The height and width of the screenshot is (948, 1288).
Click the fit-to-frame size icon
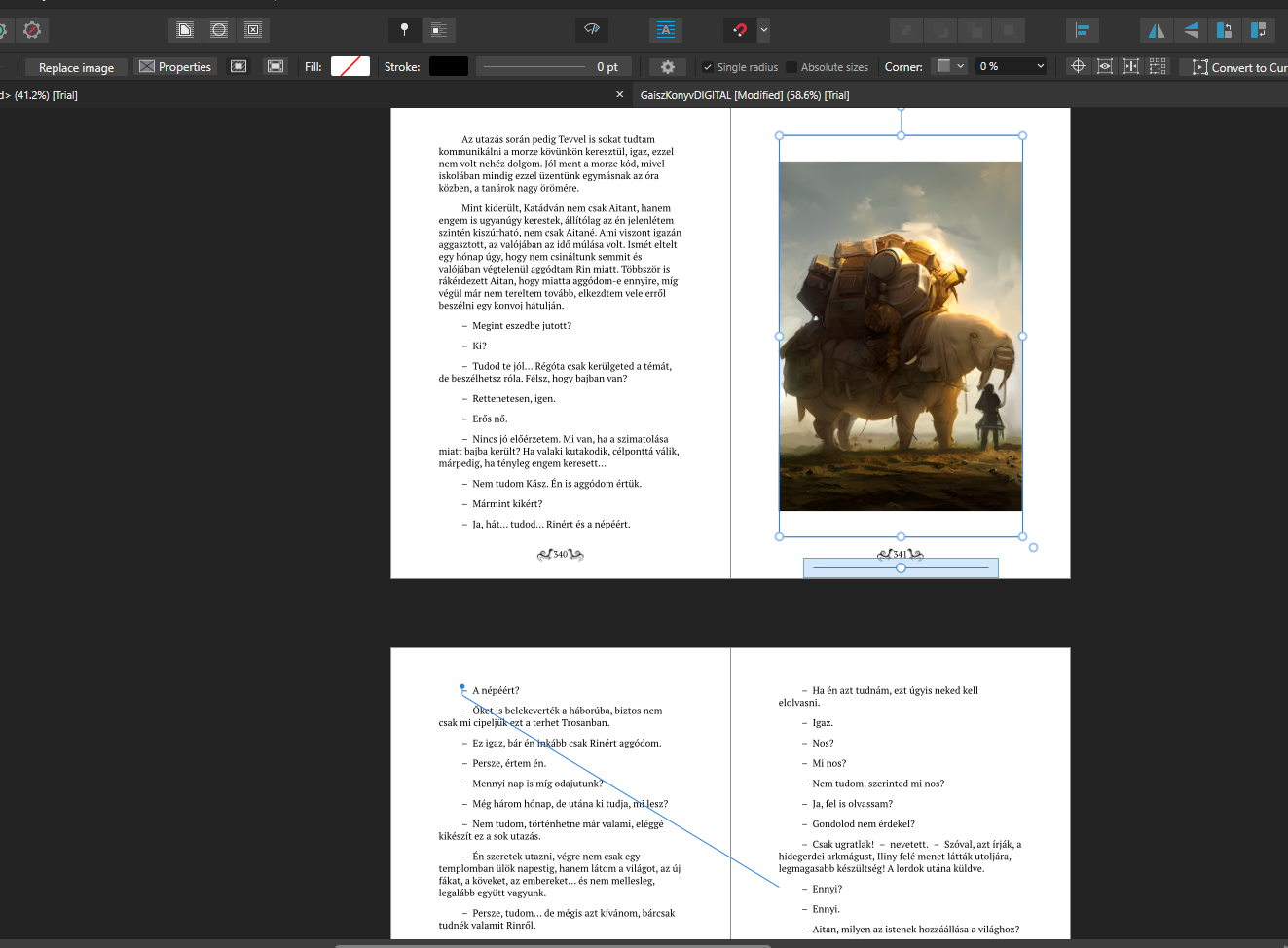(239, 66)
